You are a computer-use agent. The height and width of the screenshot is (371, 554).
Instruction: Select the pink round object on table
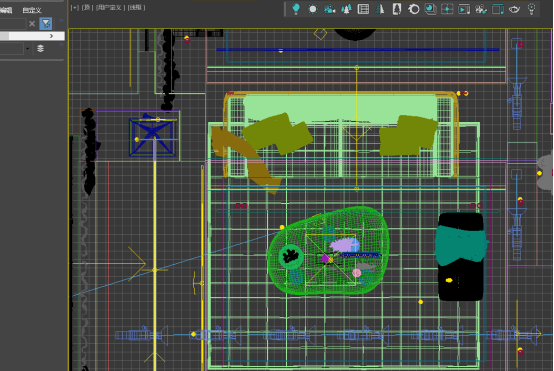click(x=357, y=272)
